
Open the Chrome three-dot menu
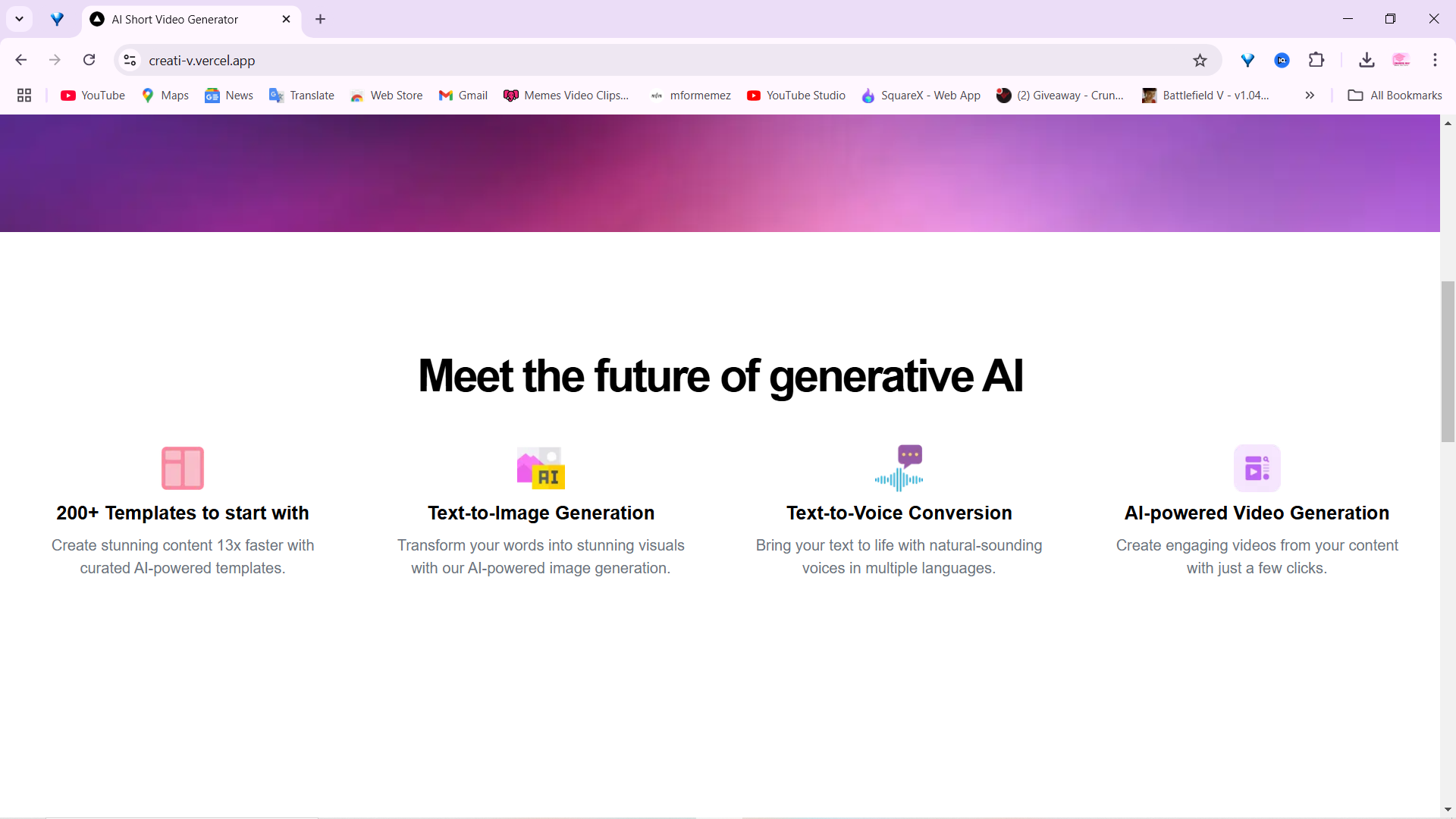tap(1435, 60)
